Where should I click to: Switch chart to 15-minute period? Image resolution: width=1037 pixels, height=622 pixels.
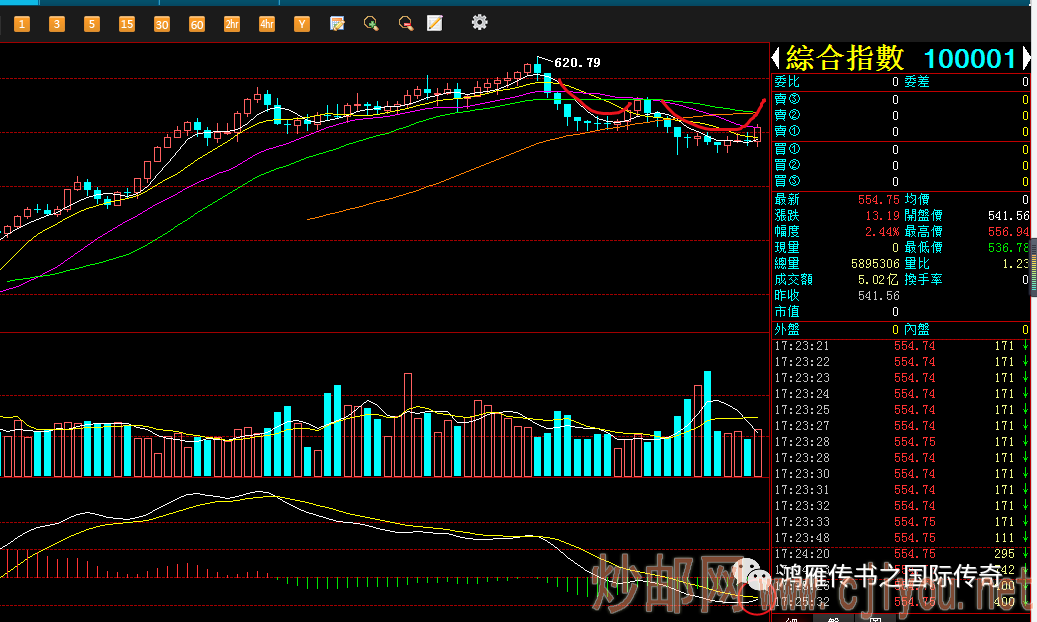127,23
